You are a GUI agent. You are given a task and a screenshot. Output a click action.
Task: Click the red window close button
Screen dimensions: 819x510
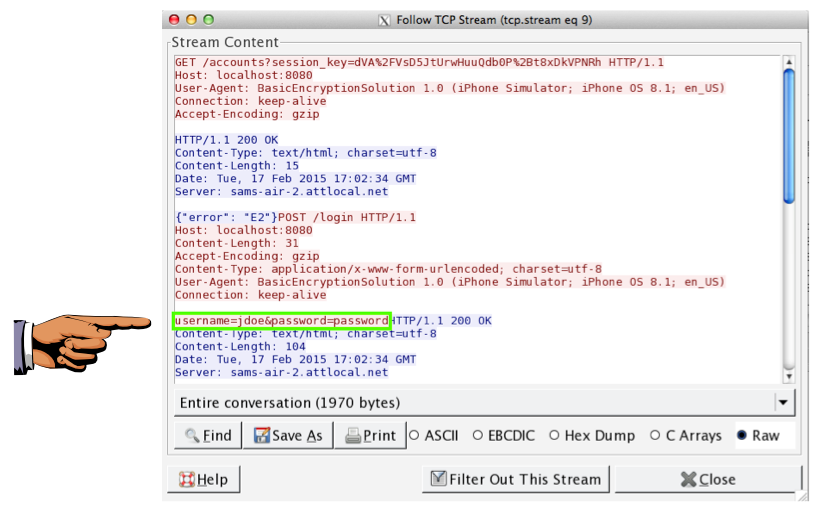tap(174, 20)
